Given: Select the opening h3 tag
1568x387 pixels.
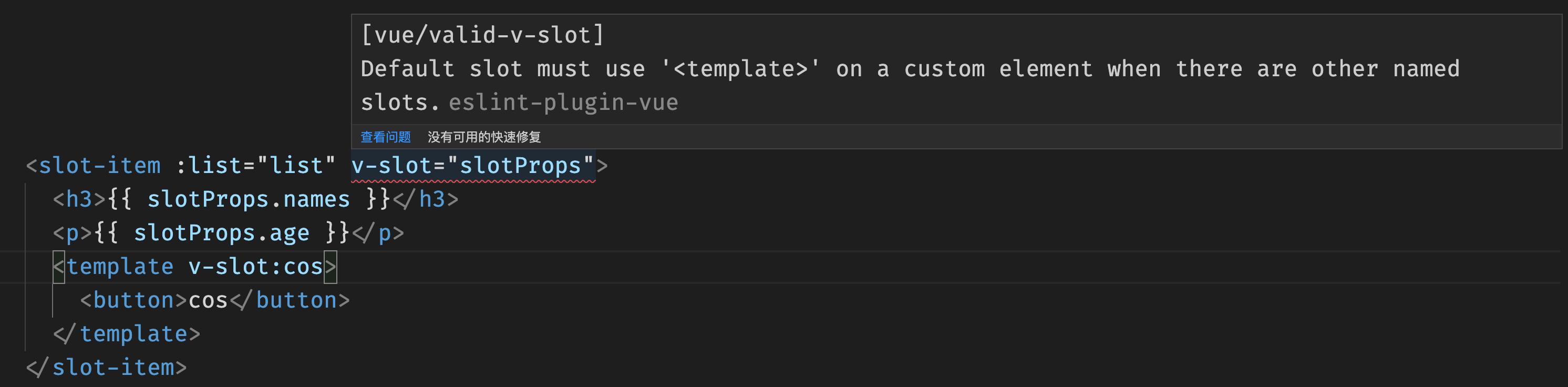Looking at the screenshot, I should (x=79, y=199).
